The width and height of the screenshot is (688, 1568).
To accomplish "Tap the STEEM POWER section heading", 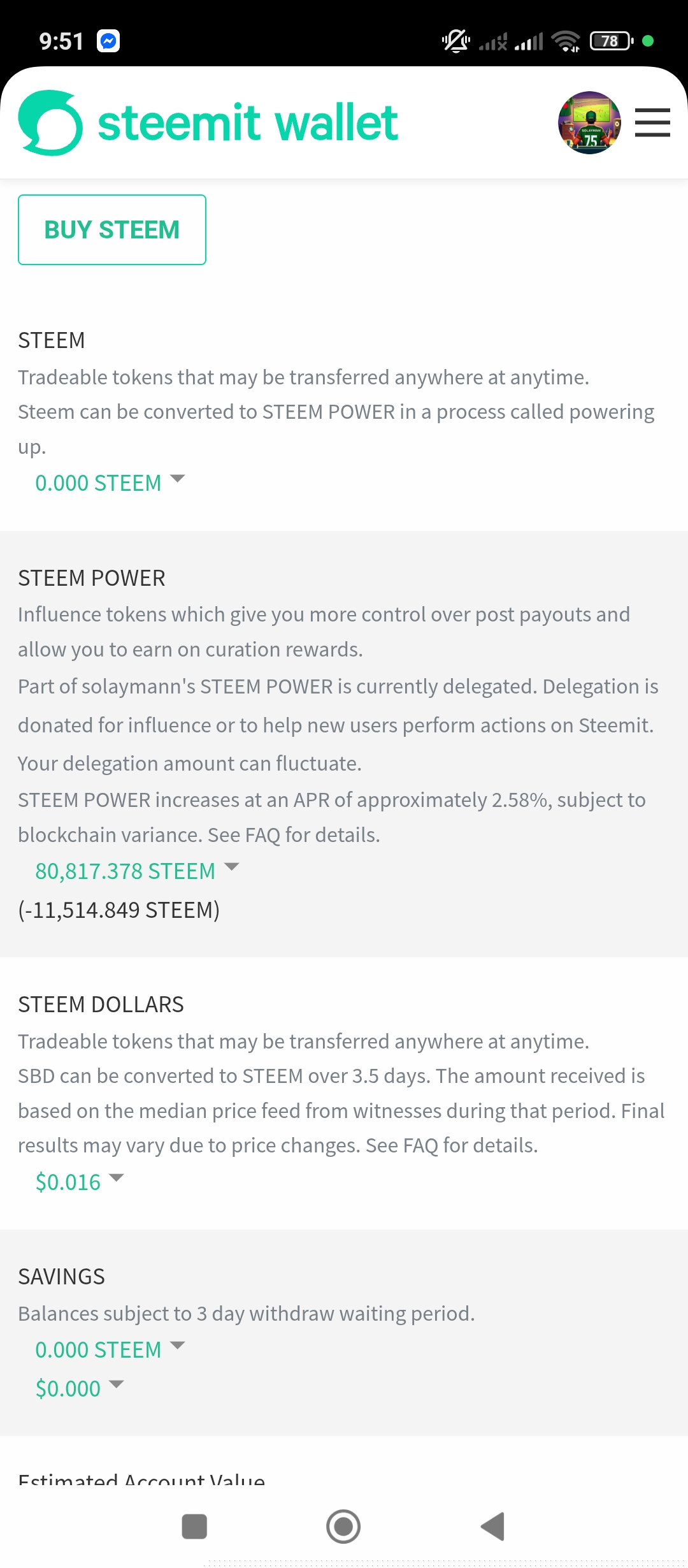I will [92, 578].
